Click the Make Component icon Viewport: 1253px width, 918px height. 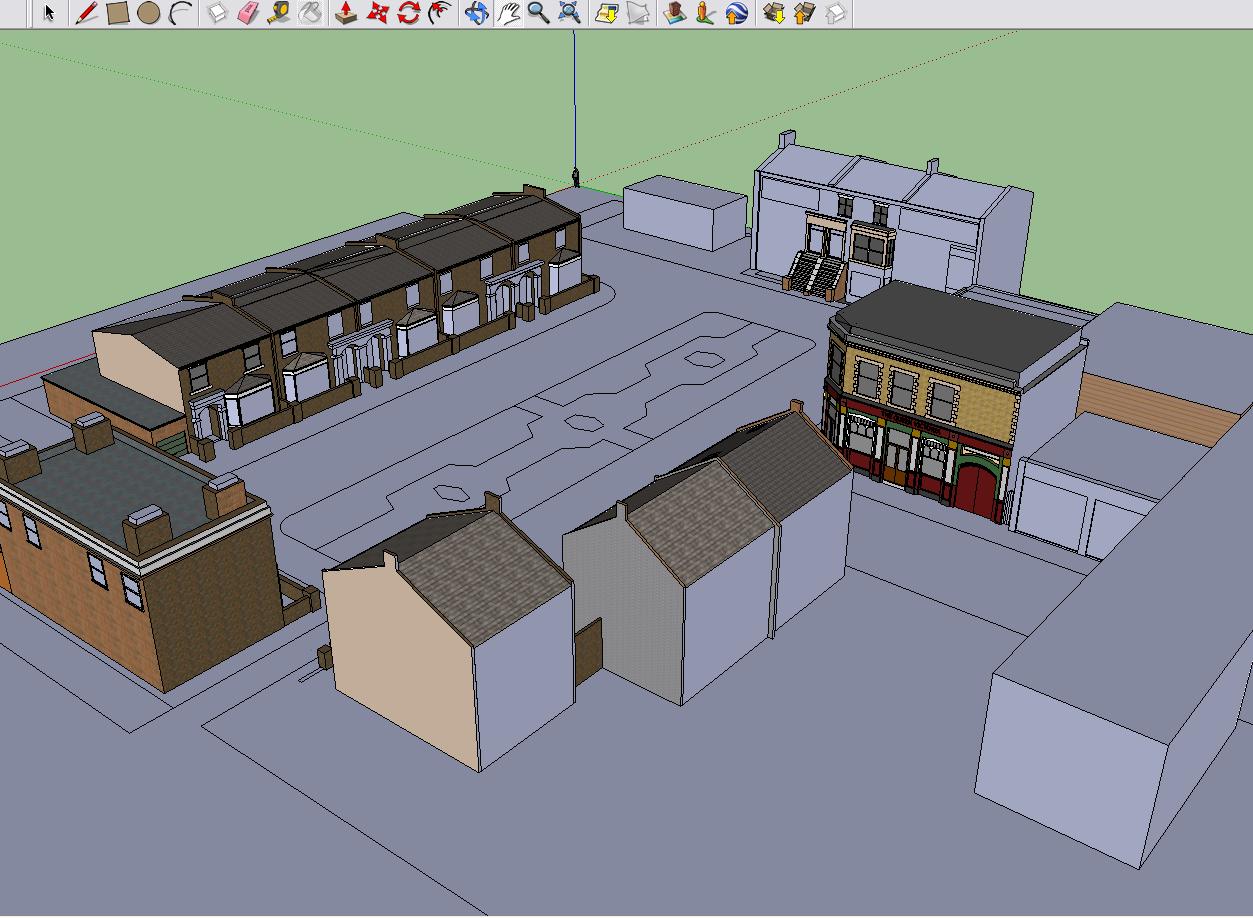[x=218, y=13]
